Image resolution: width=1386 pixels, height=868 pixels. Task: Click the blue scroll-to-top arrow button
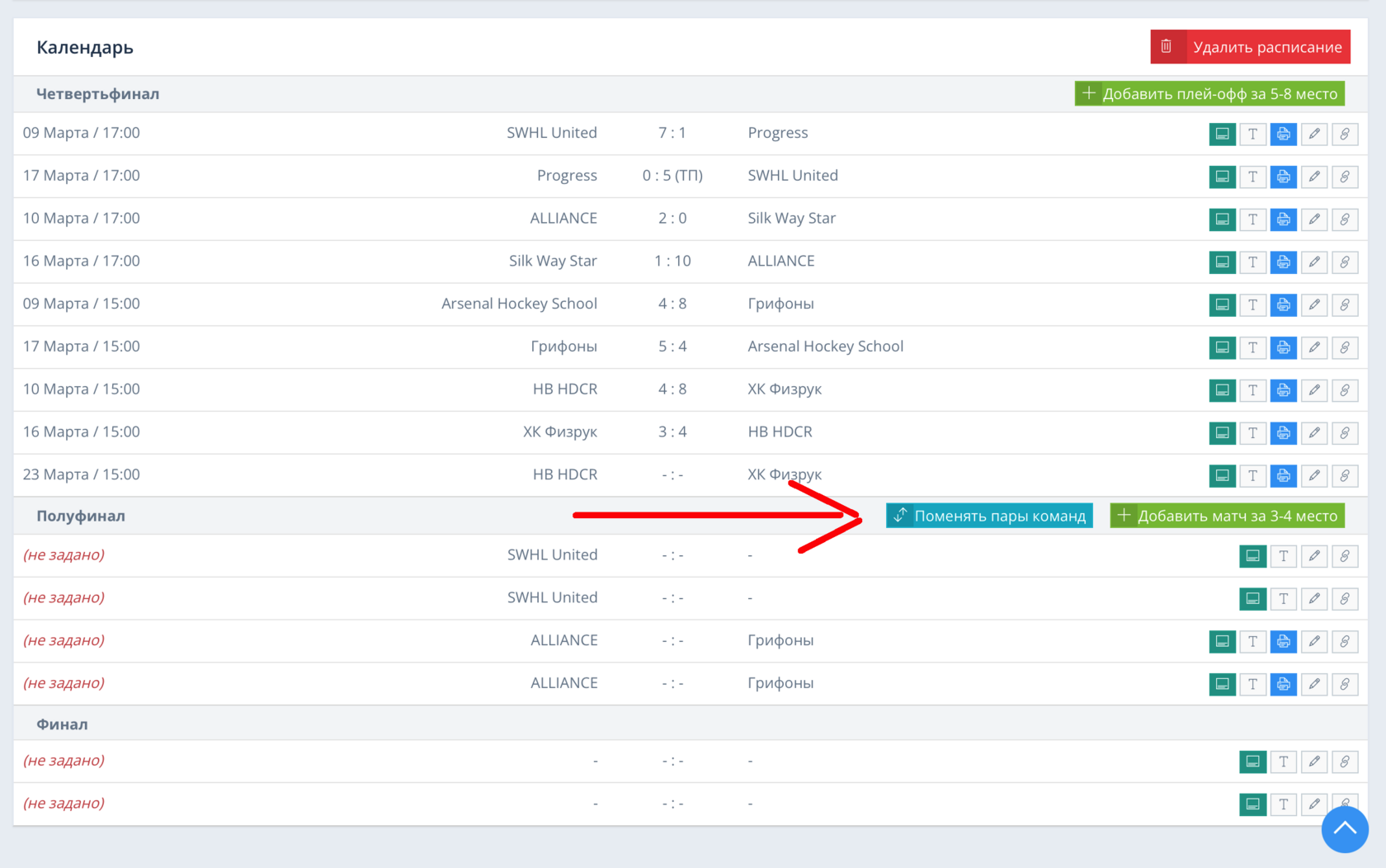click(1345, 829)
